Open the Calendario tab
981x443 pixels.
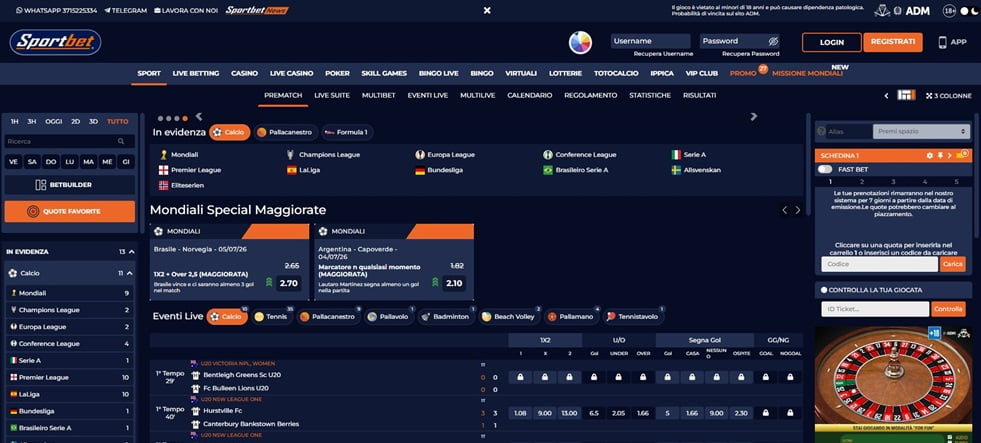pyautogui.click(x=529, y=96)
